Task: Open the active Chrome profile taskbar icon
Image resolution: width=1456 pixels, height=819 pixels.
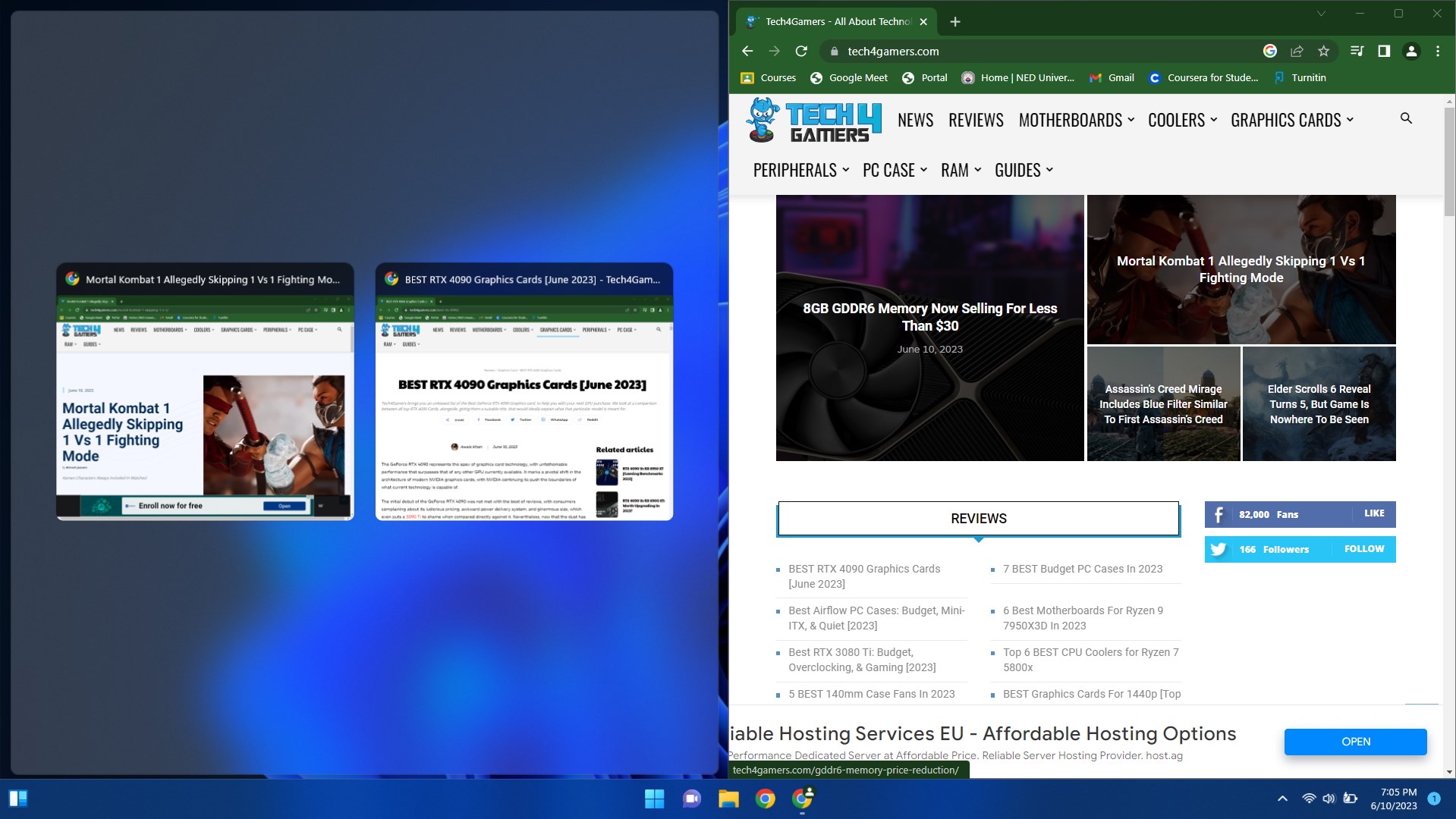Action: pos(802,799)
